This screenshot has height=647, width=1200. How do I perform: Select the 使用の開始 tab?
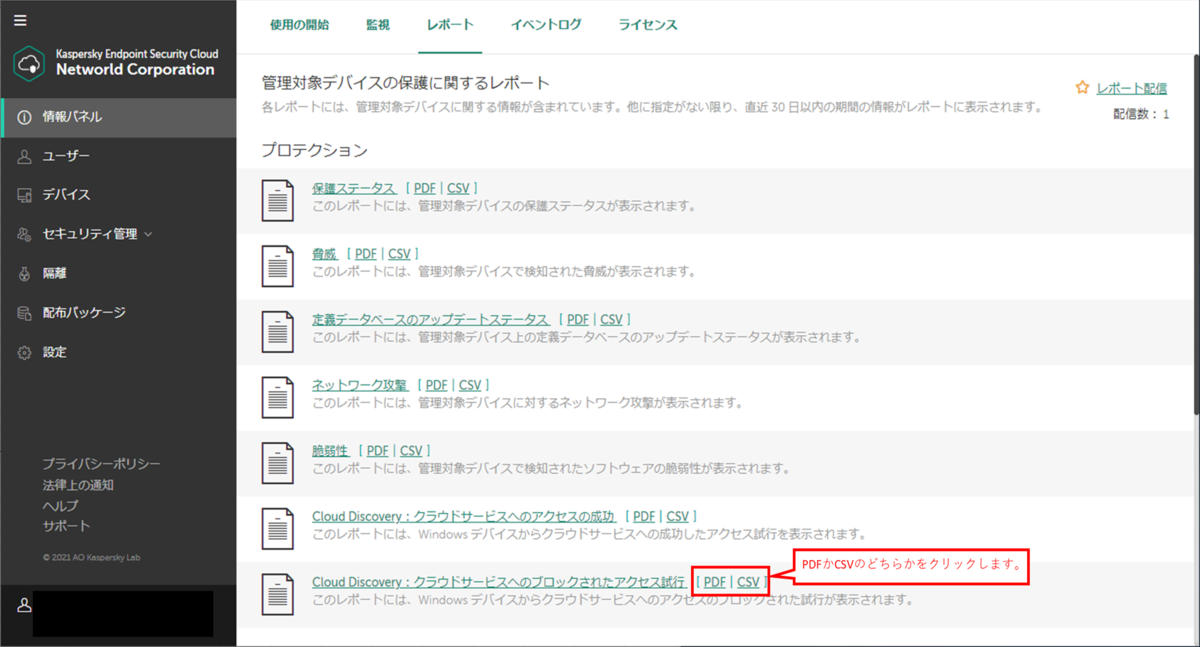300,26
